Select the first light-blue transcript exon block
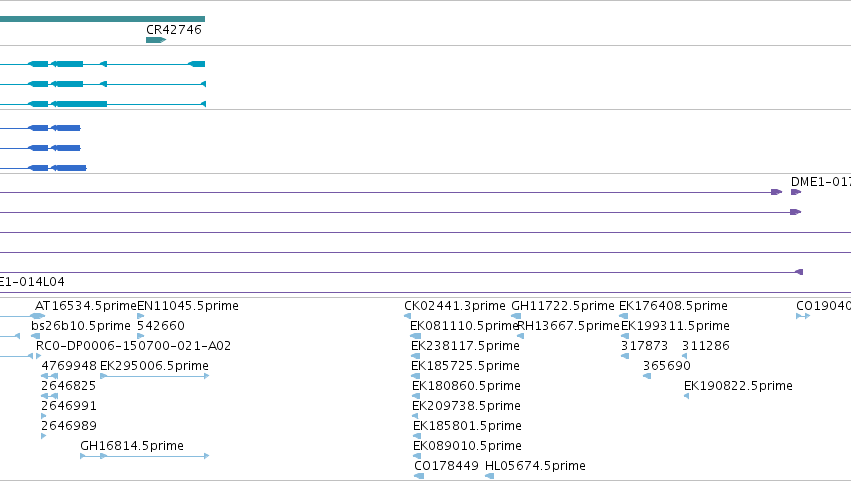 click(38, 64)
